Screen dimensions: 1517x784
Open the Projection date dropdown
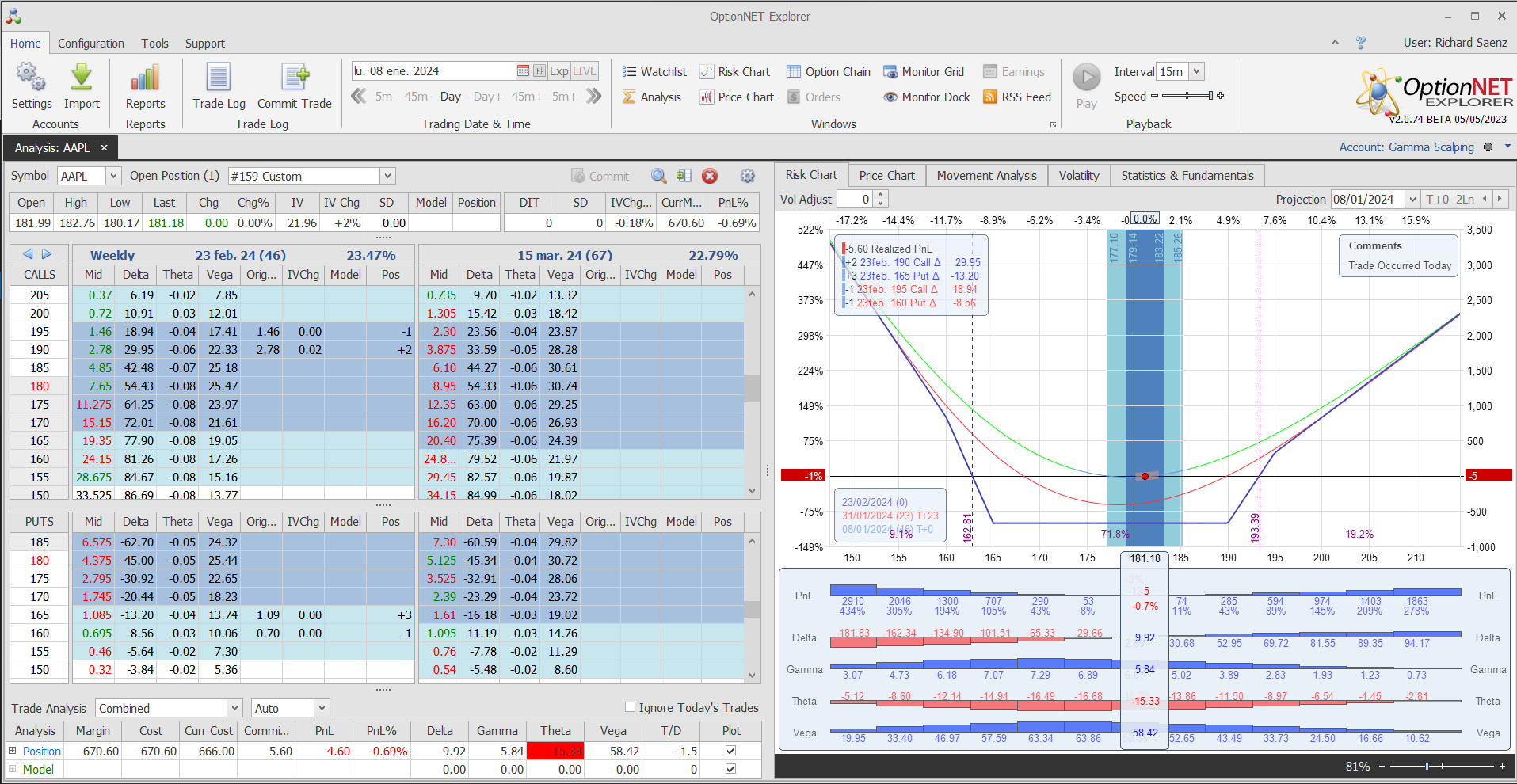[x=1412, y=200]
